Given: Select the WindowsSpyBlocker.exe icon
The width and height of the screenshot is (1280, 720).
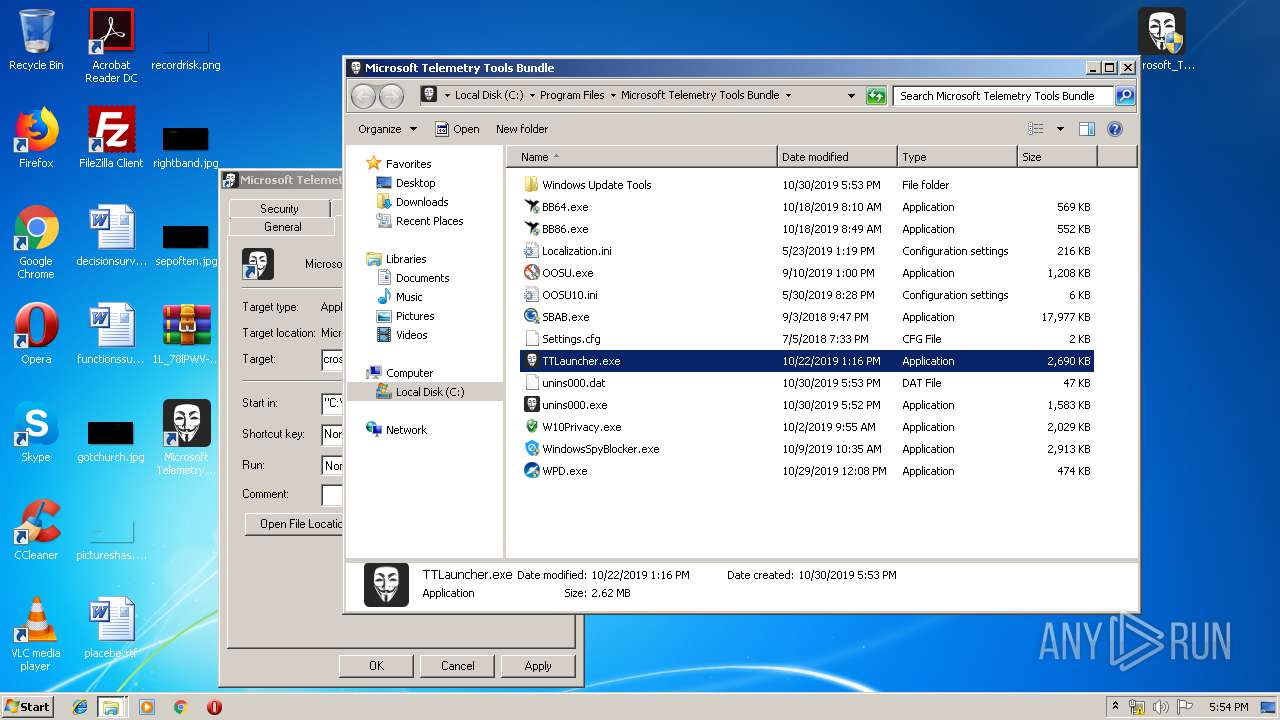Looking at the screenshot, I should (532, 449).
